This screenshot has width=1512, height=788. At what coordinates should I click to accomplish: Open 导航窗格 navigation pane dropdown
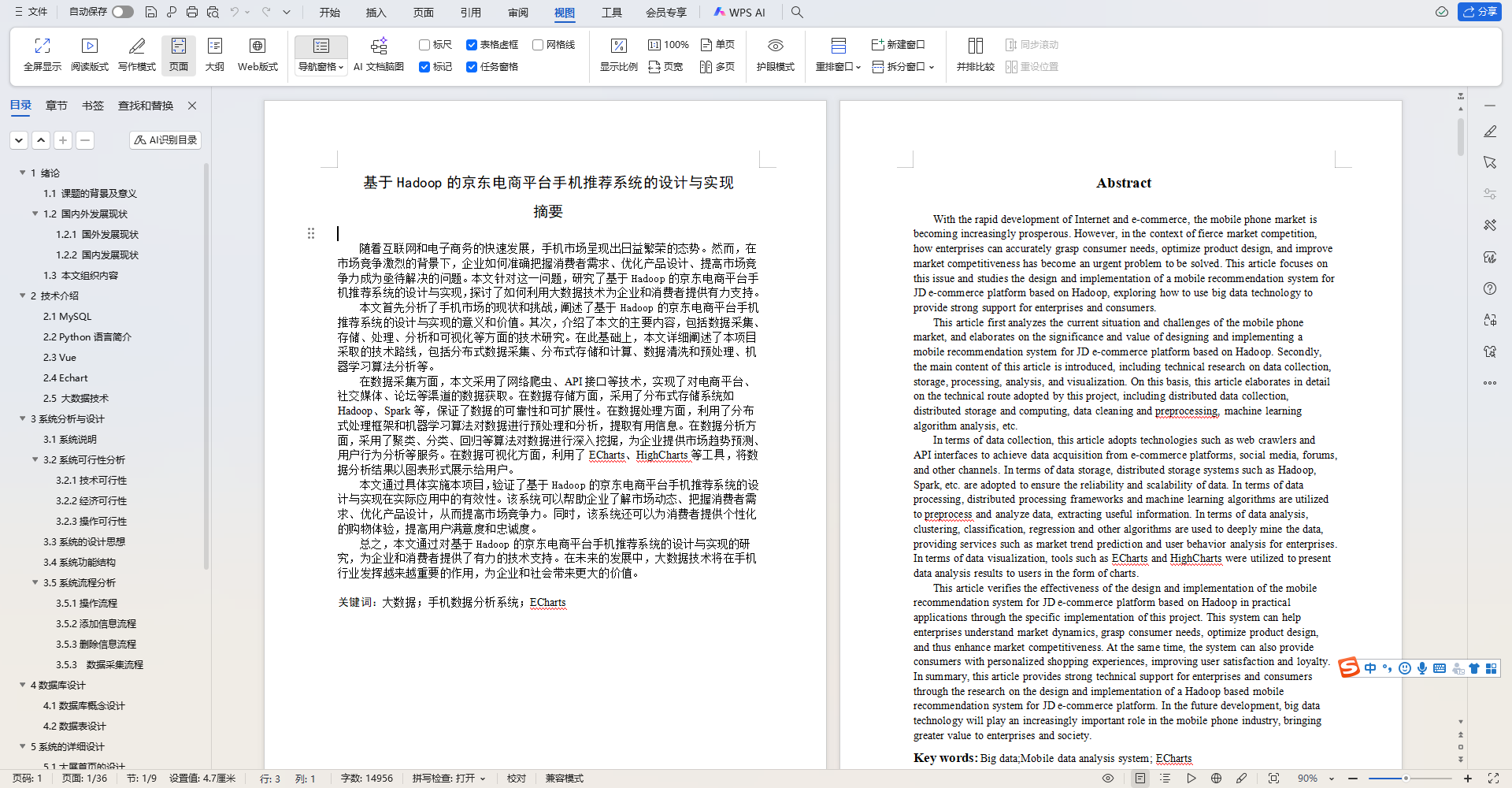[x=321, y=67]
